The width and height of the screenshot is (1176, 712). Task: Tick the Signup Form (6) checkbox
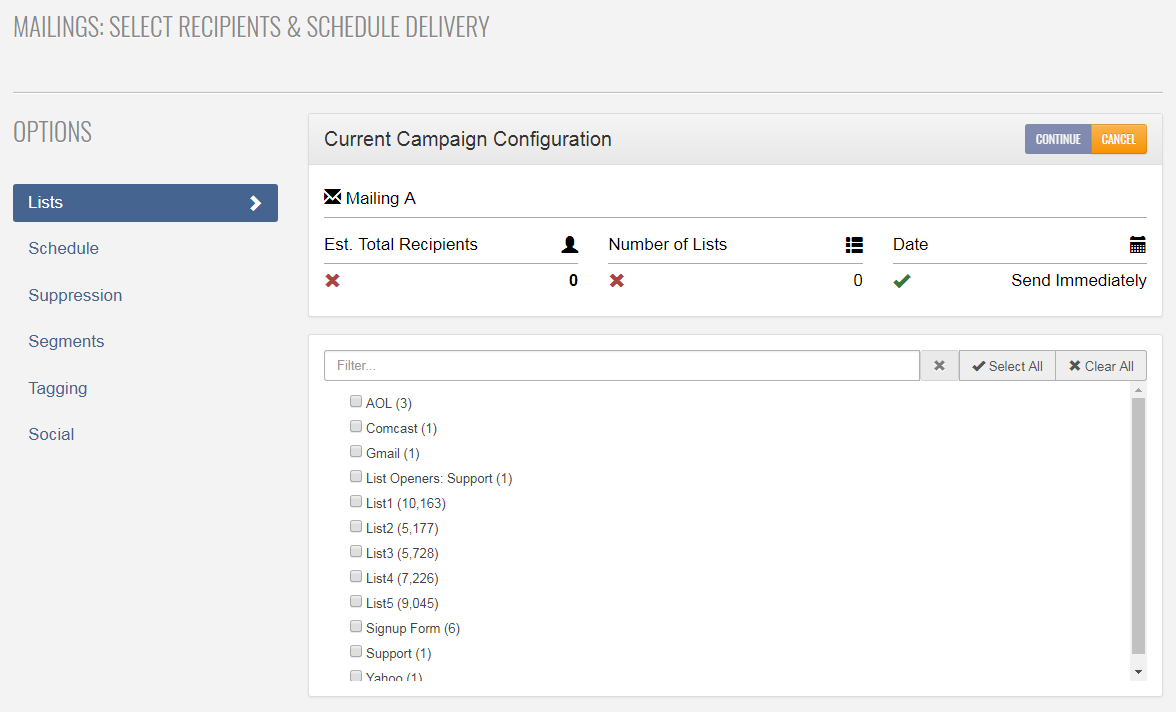click(356, 627)
